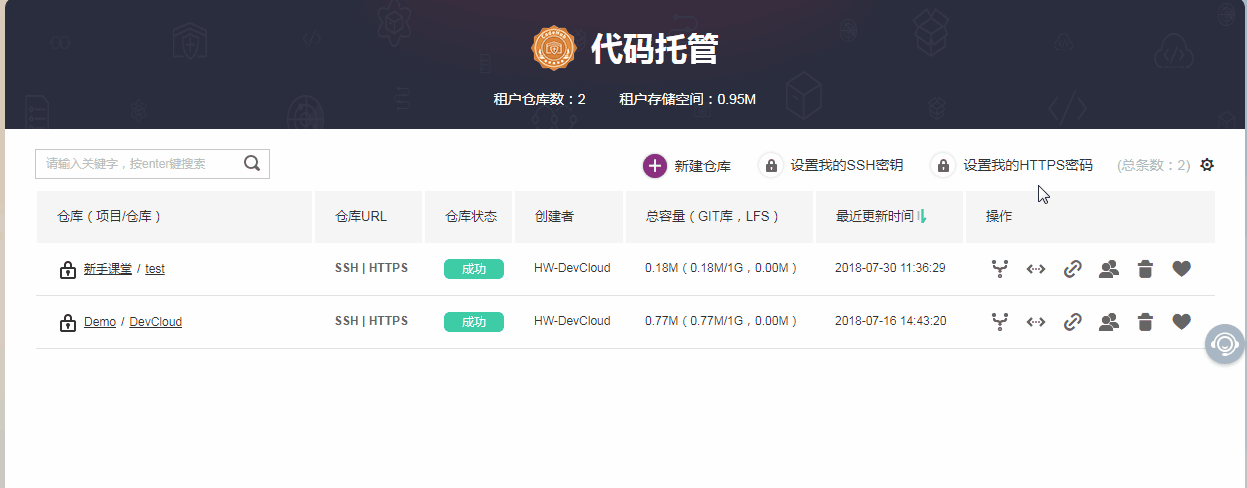Click the code arrows icon in DevCloud row
The width and height of the screenshot is (1247, 488).
(x=1036, y=322)
